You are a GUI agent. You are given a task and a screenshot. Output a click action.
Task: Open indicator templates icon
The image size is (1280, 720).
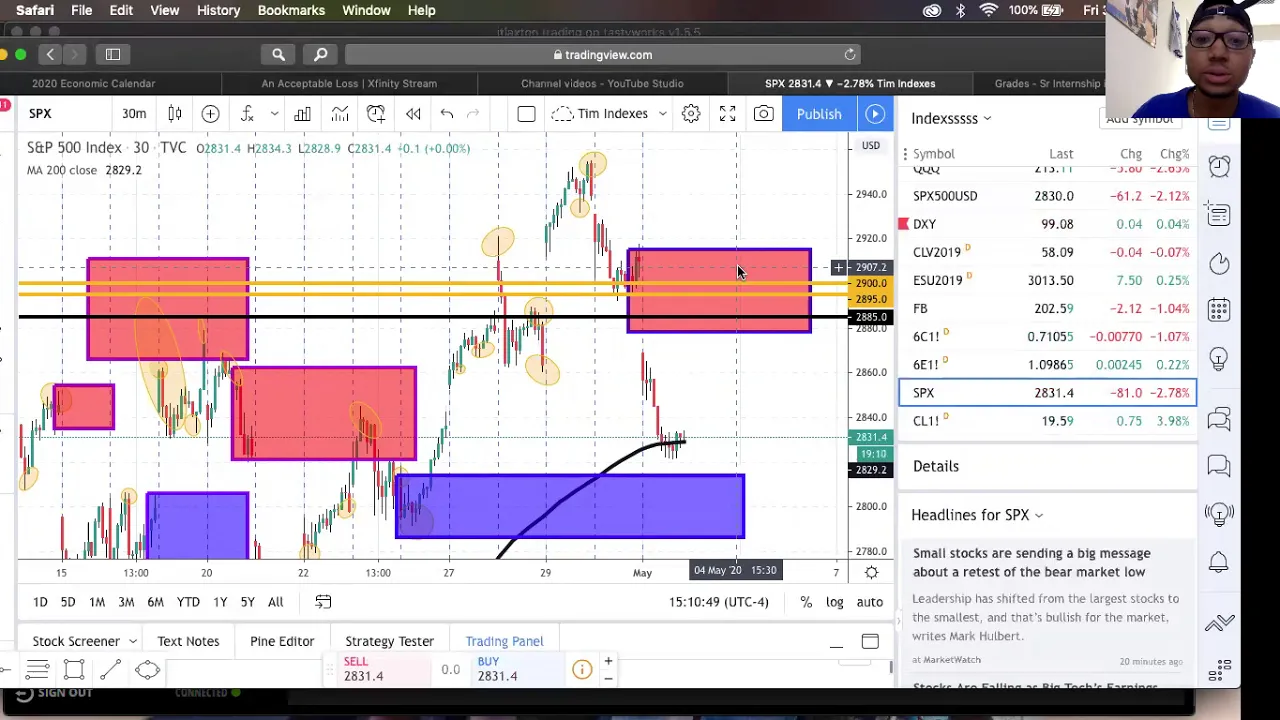point(340,114)
